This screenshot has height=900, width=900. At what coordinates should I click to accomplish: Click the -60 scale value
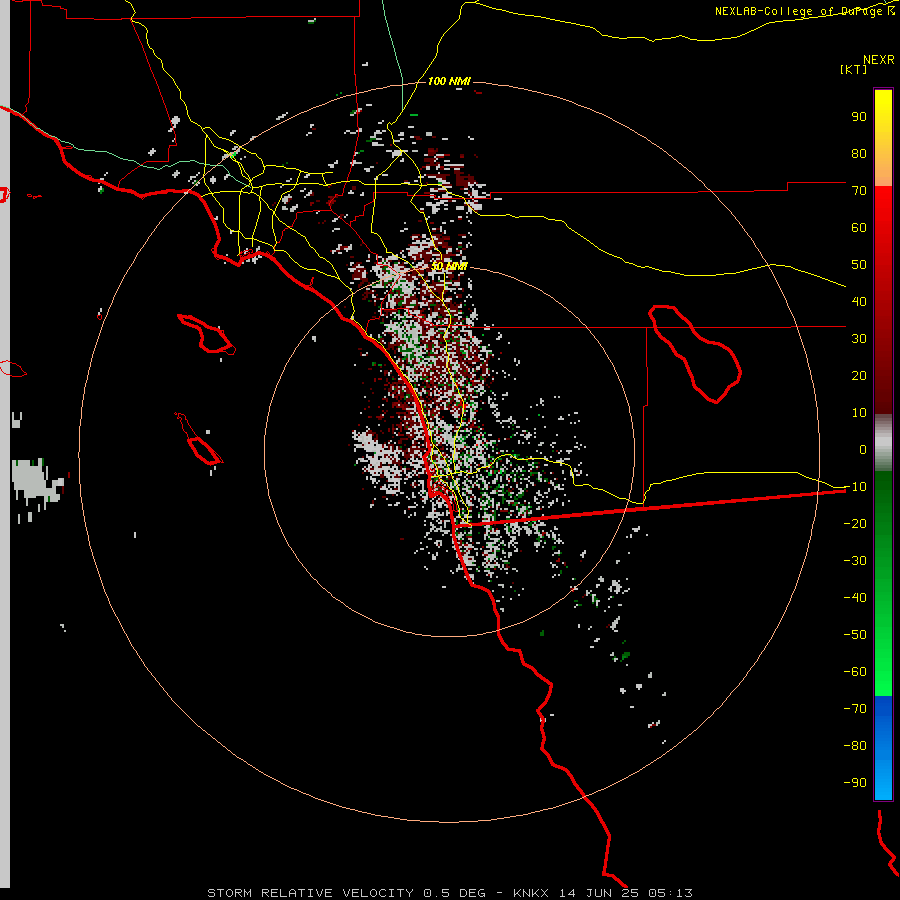(855, 672)
